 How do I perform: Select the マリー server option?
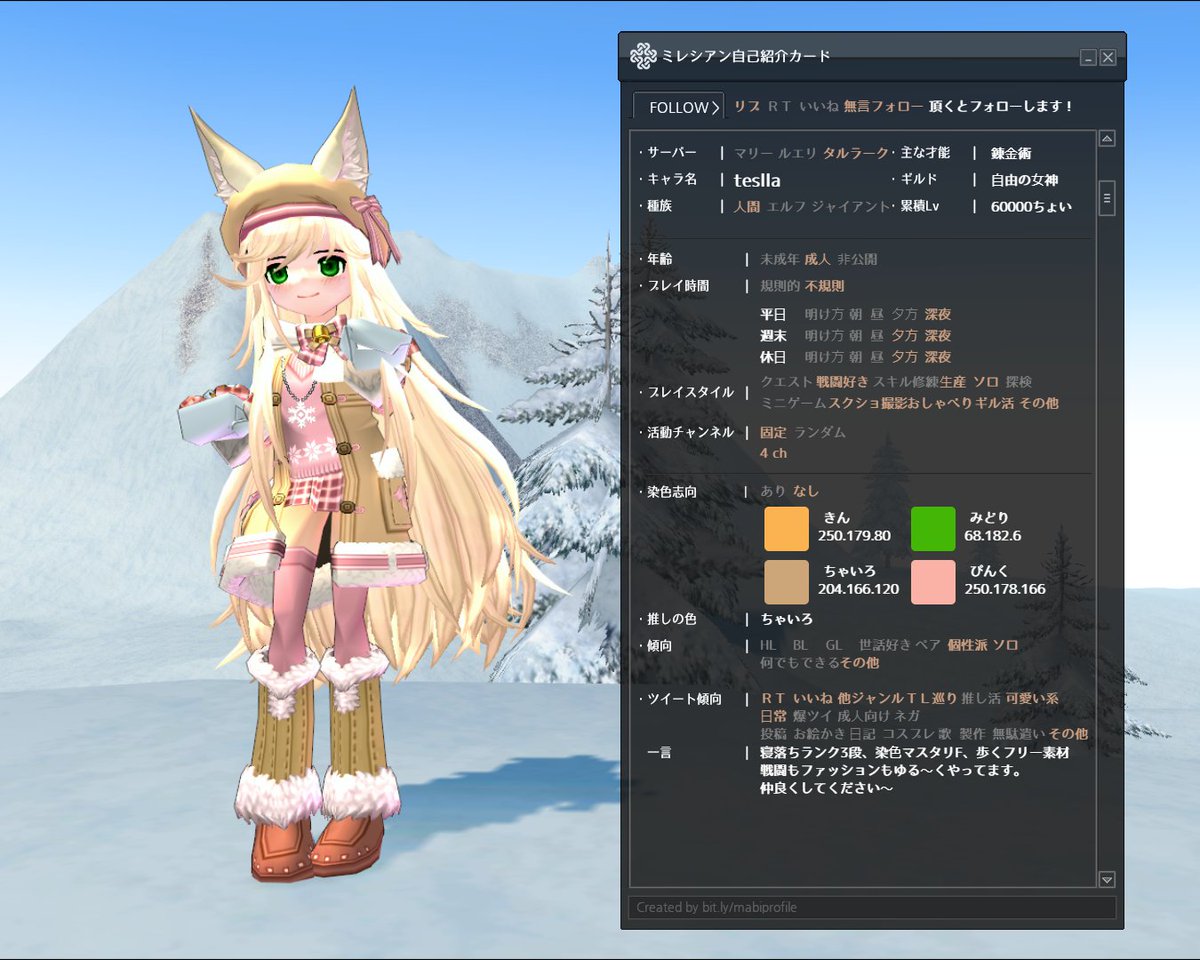(753, 153)
